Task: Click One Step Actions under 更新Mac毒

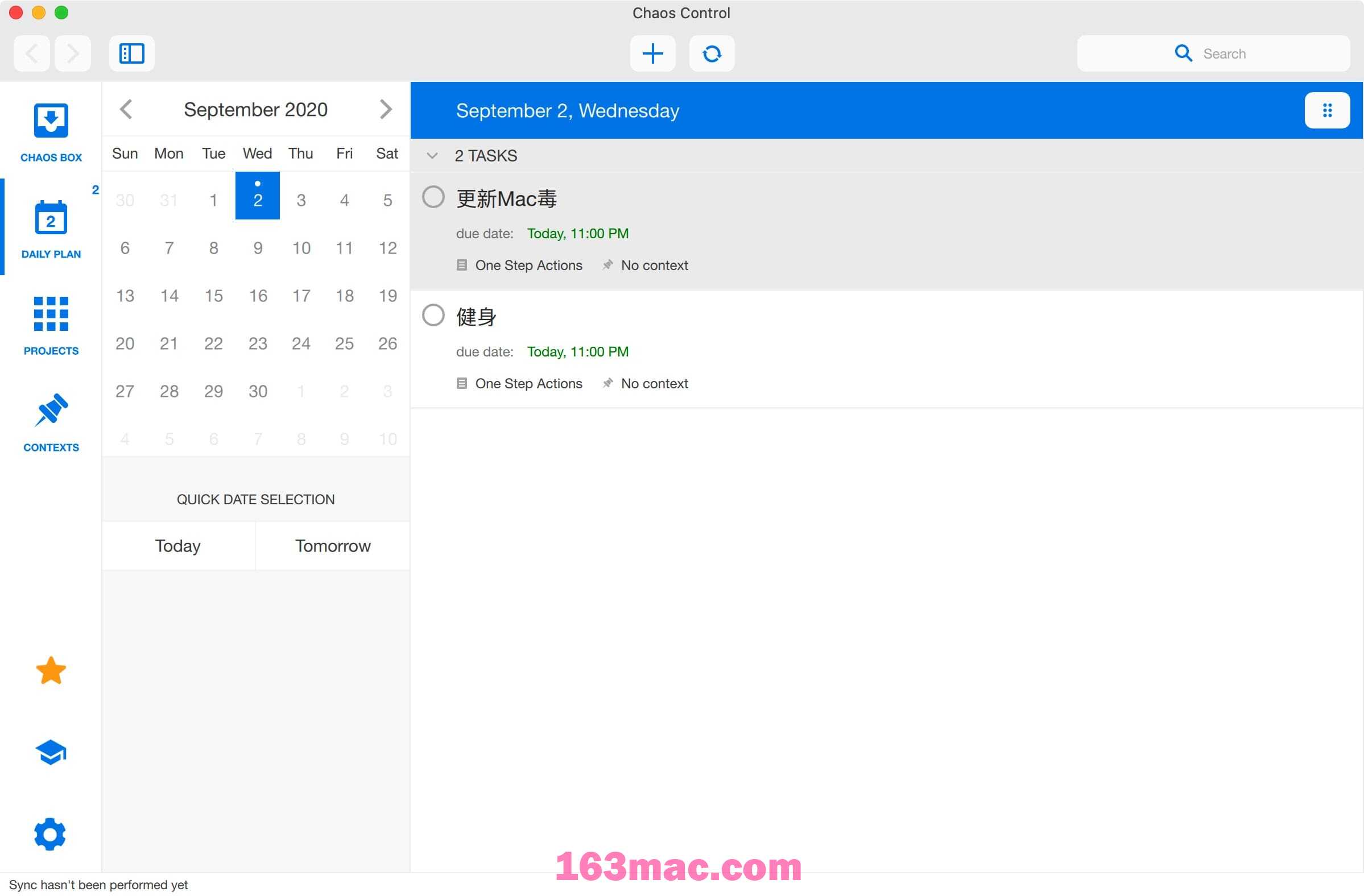Action: (x=529, y=266)
